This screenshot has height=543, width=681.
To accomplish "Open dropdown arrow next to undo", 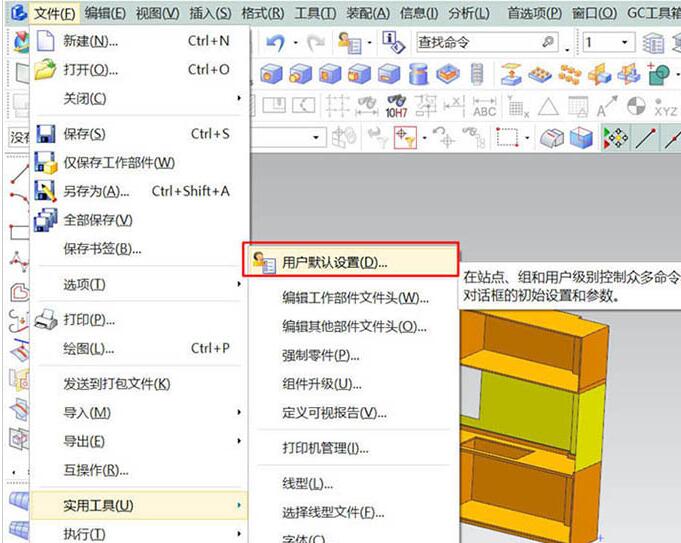I will [294, 42].
